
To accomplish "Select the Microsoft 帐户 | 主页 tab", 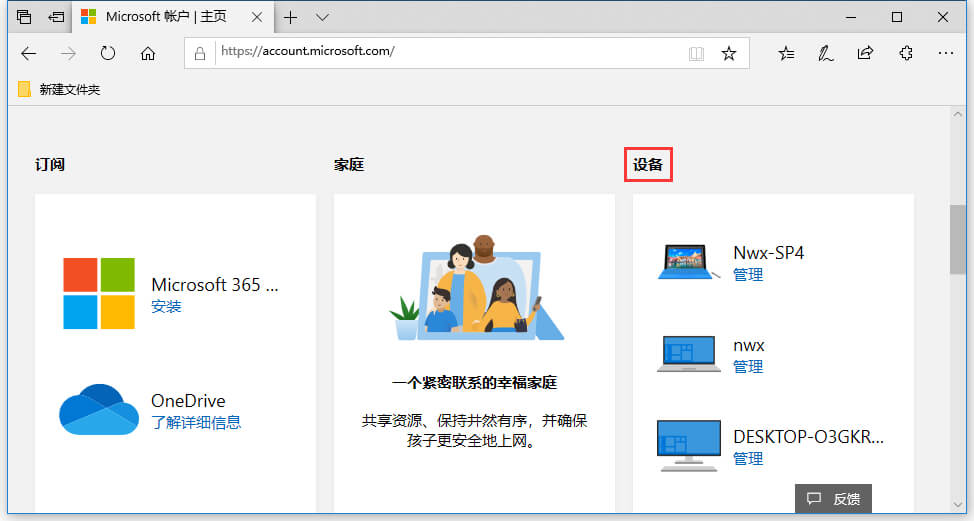I will coord(174,17).
